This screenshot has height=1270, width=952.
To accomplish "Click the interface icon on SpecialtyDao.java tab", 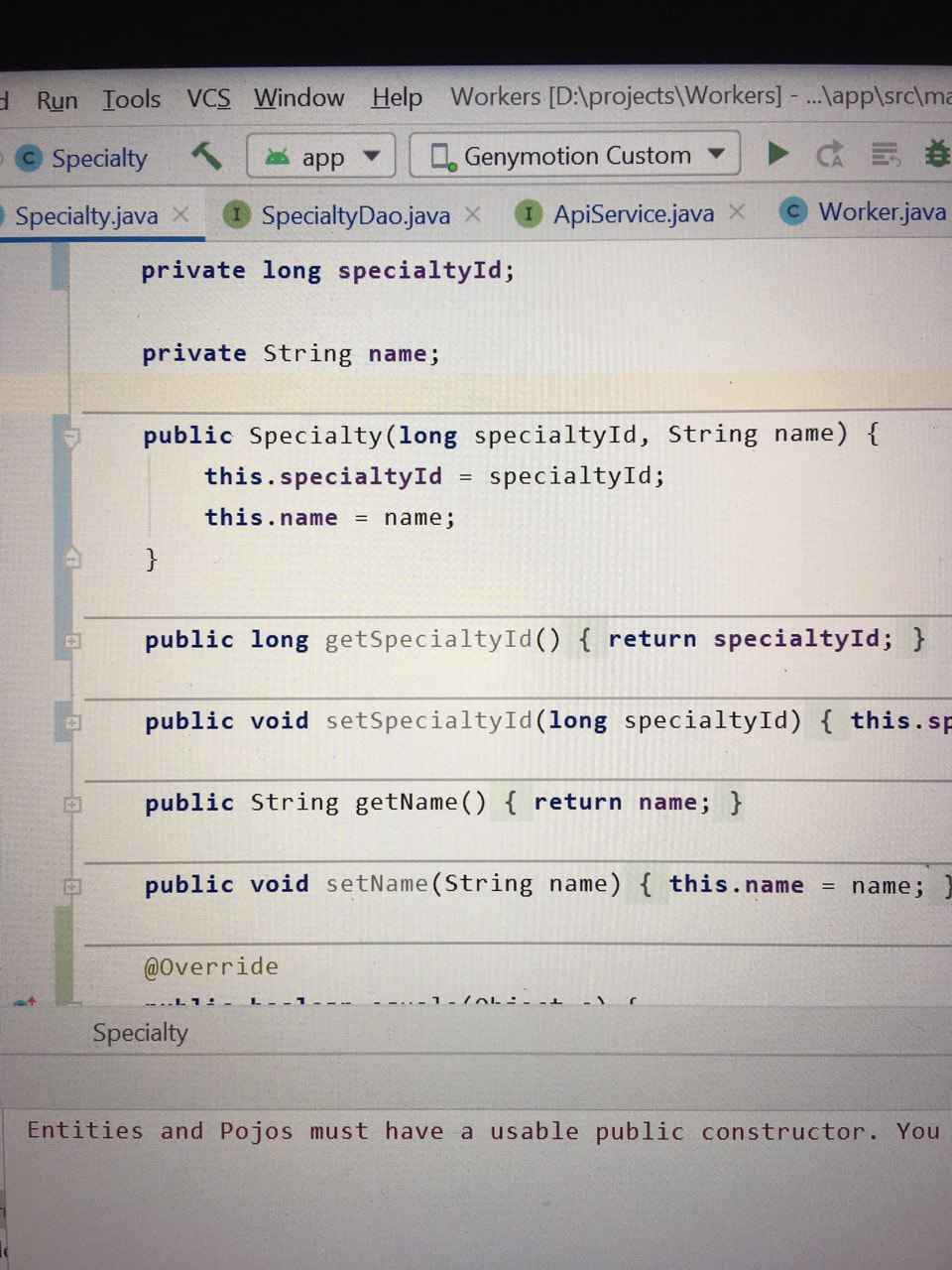I will coord(236,214).
